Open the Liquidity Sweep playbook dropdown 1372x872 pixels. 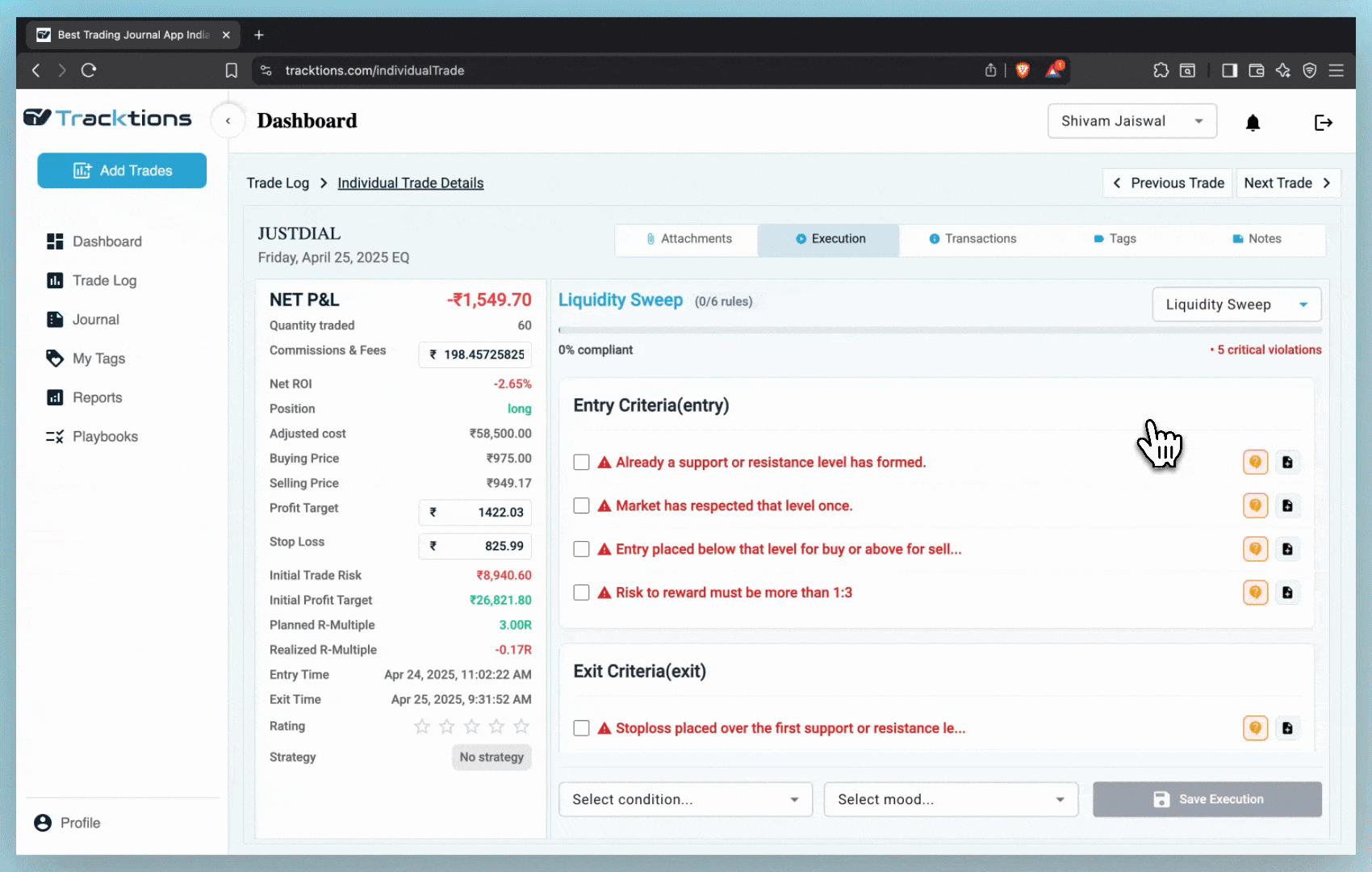[x=1236, y=305]
